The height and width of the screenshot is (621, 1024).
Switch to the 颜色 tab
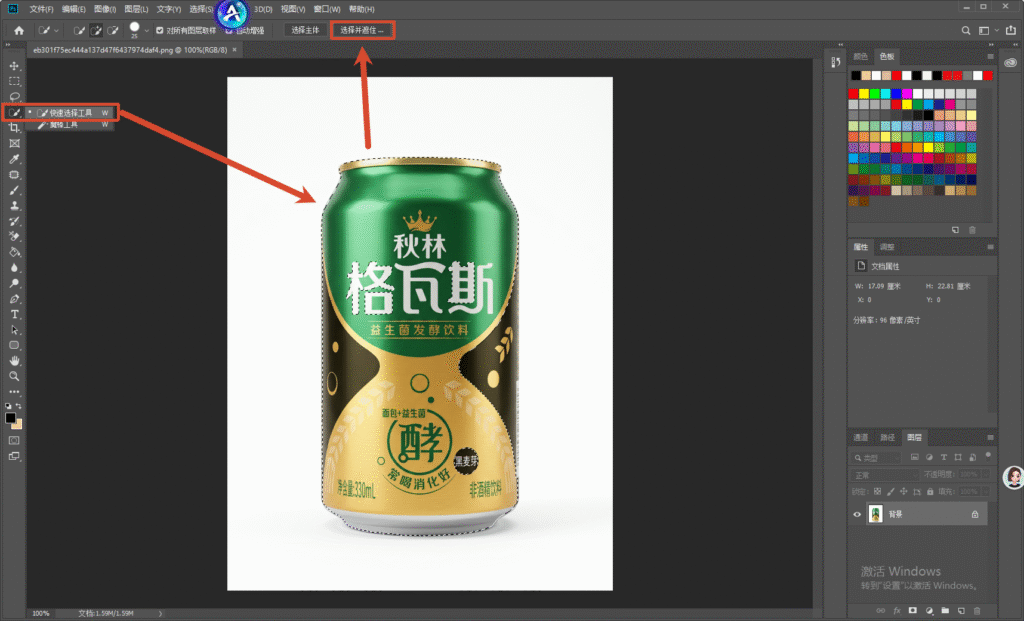point(861,57)
